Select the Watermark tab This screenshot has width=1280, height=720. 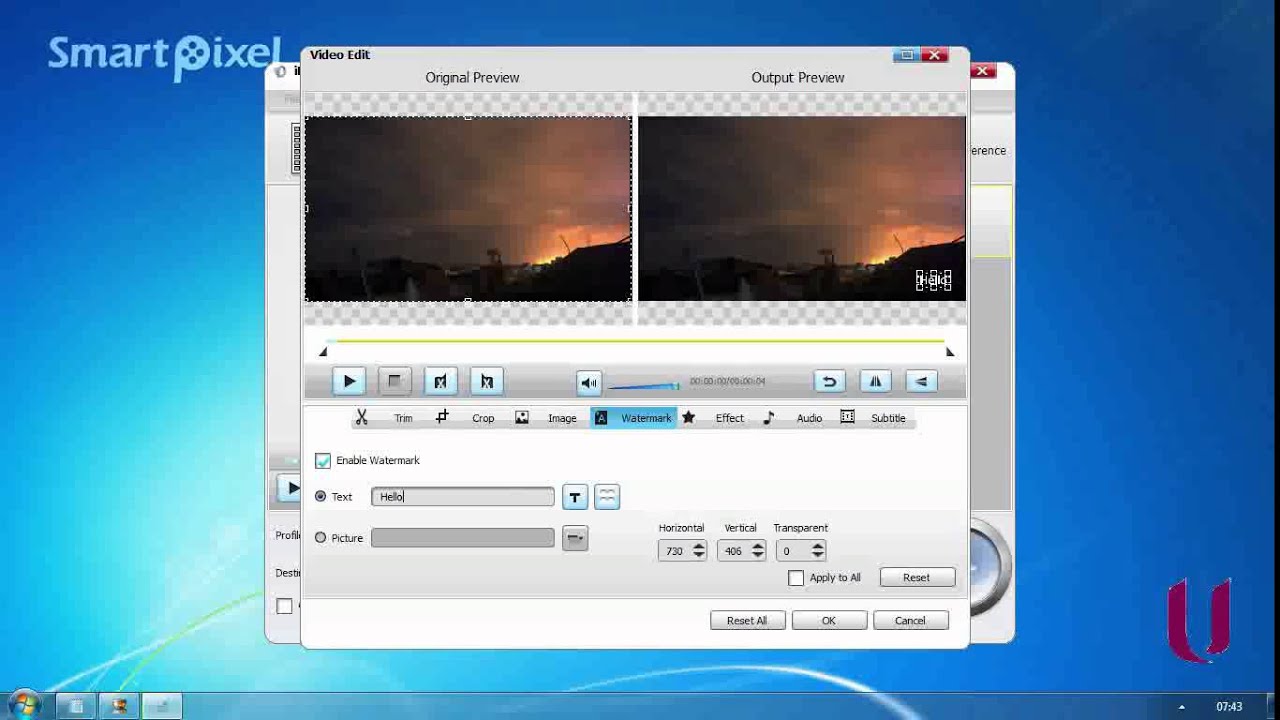pos(634,418)
